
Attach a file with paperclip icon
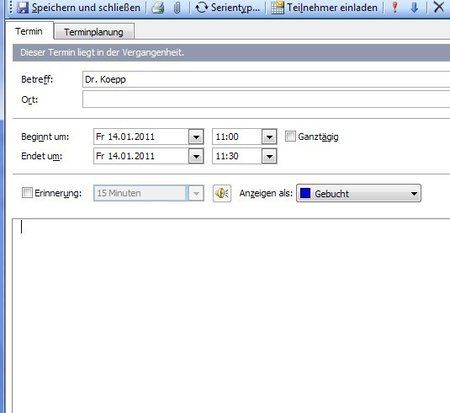(177, 7)
